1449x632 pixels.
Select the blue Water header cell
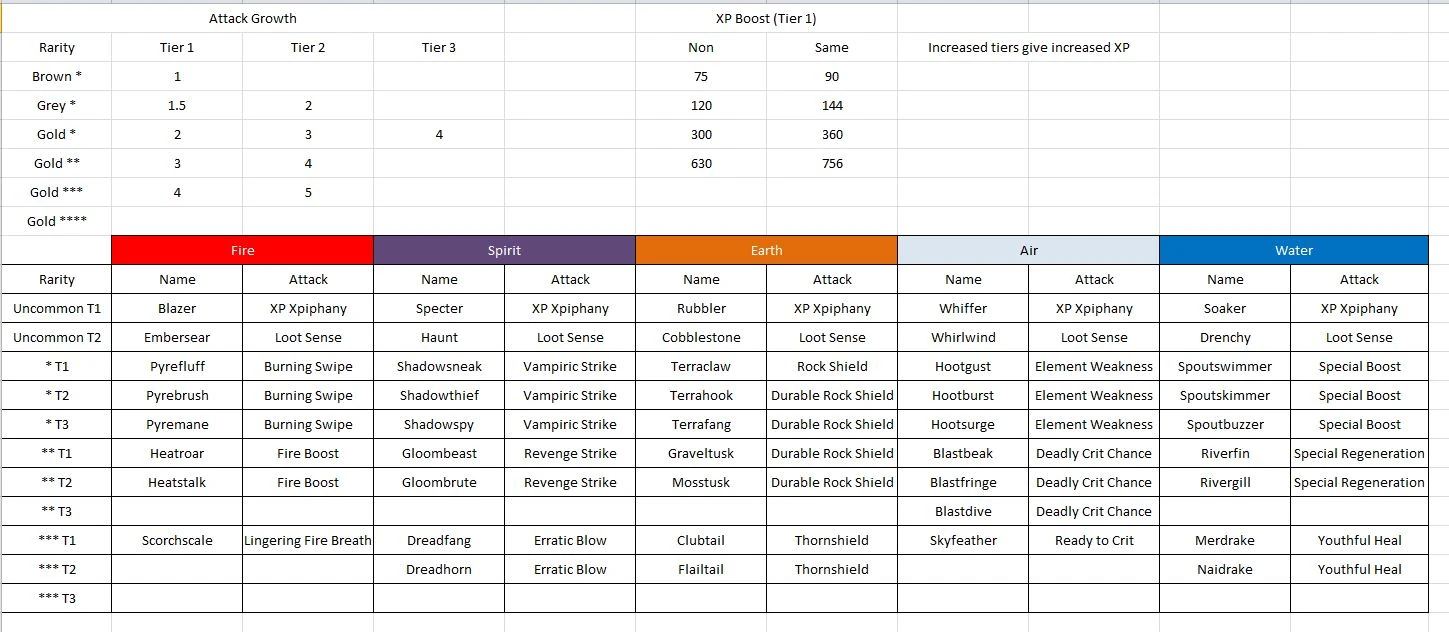coord(1293,251)
